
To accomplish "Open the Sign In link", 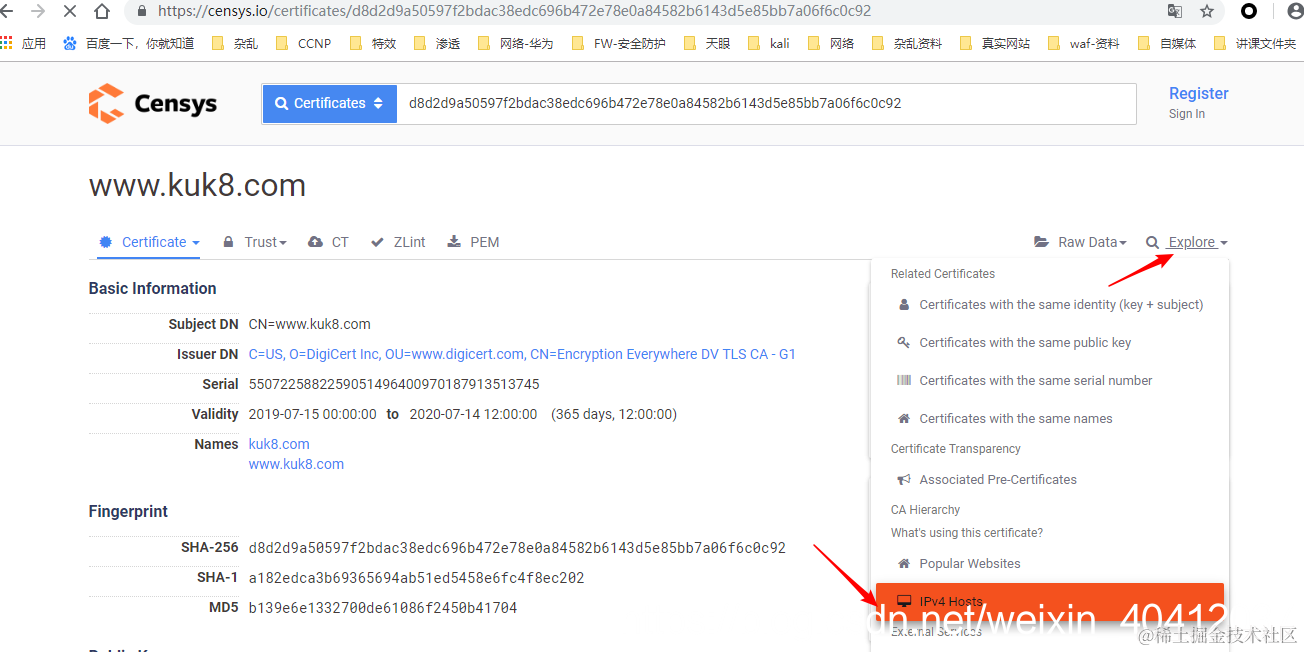I will [1186, 114].
